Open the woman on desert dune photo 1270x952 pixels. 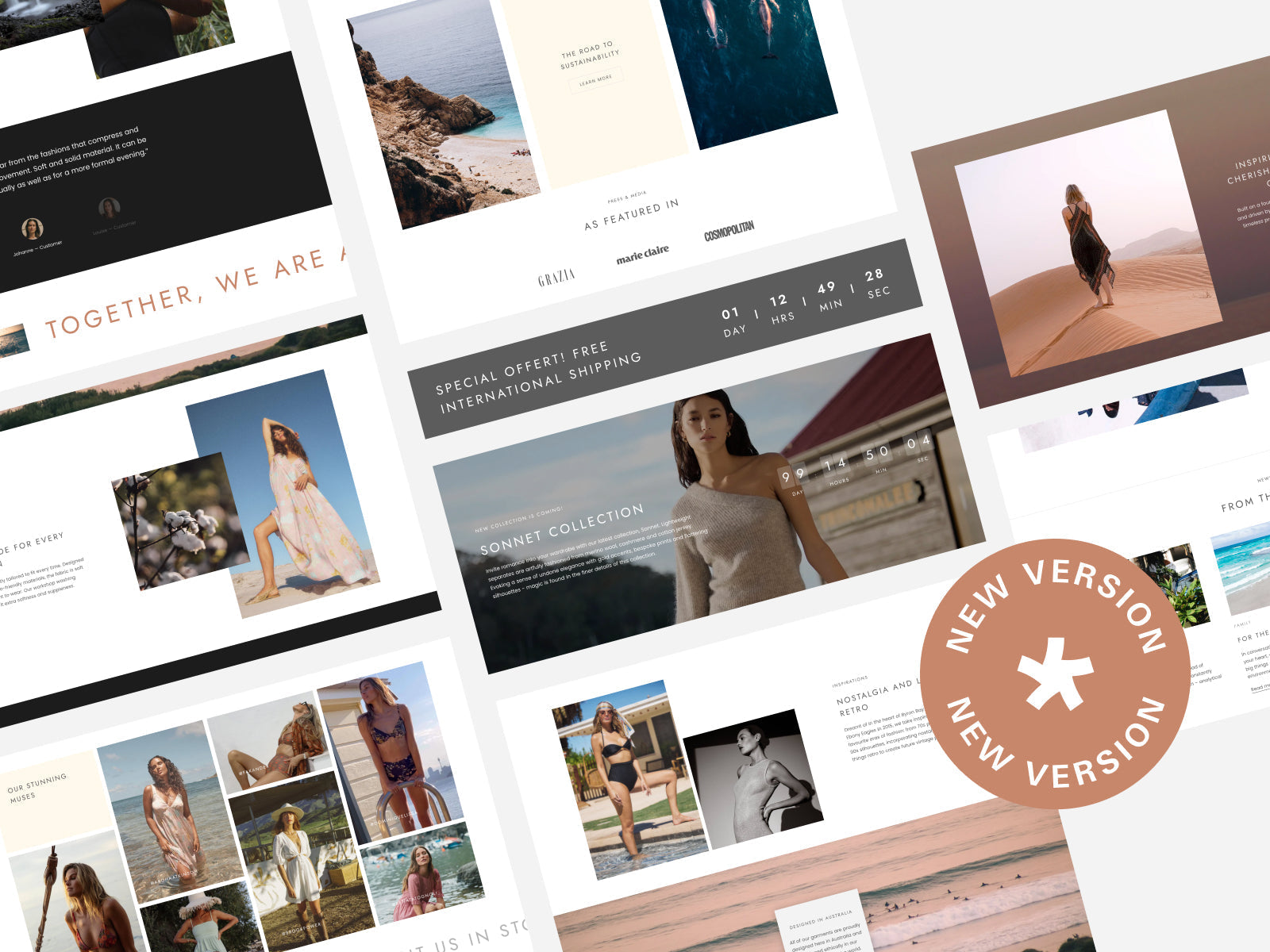coord(1087,243)
